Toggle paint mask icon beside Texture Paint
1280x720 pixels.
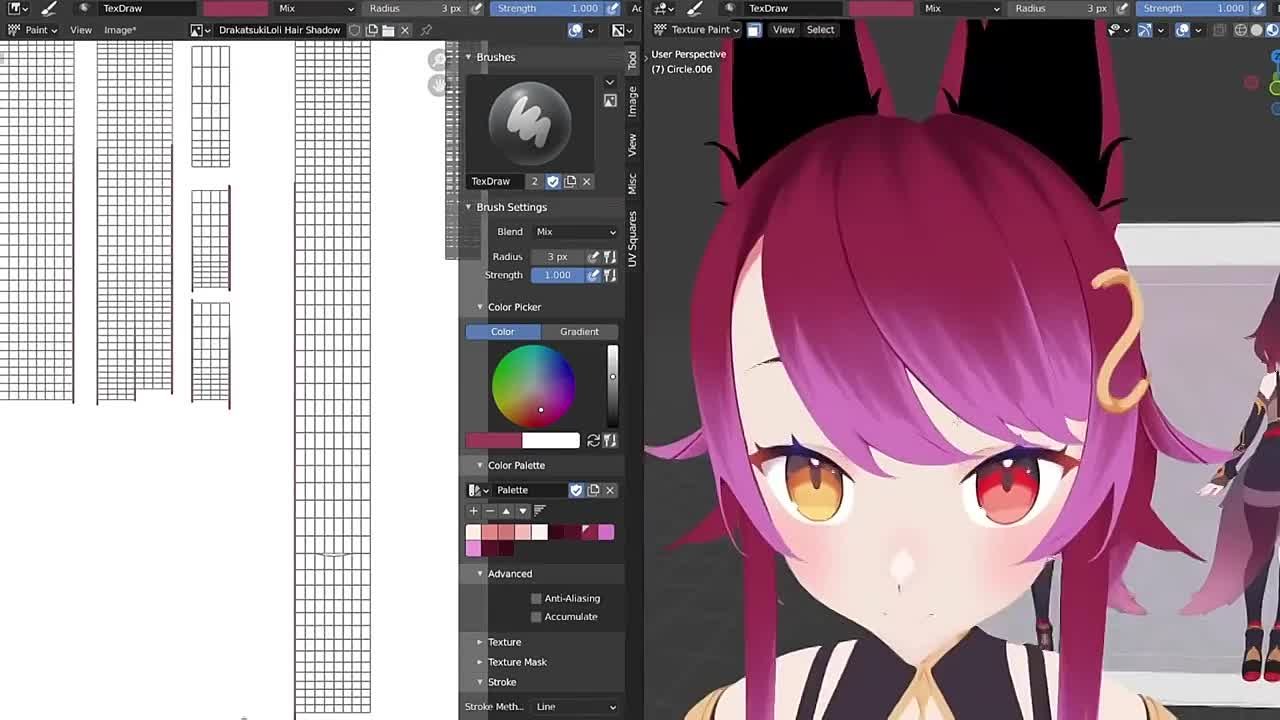tap(754, 30)
